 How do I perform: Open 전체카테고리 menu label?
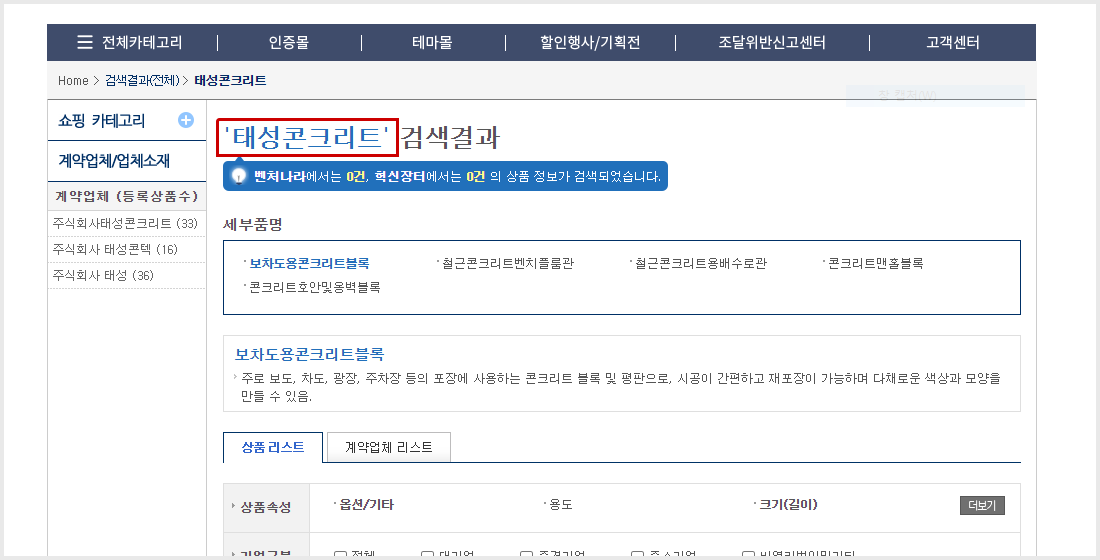pos(142,42)
